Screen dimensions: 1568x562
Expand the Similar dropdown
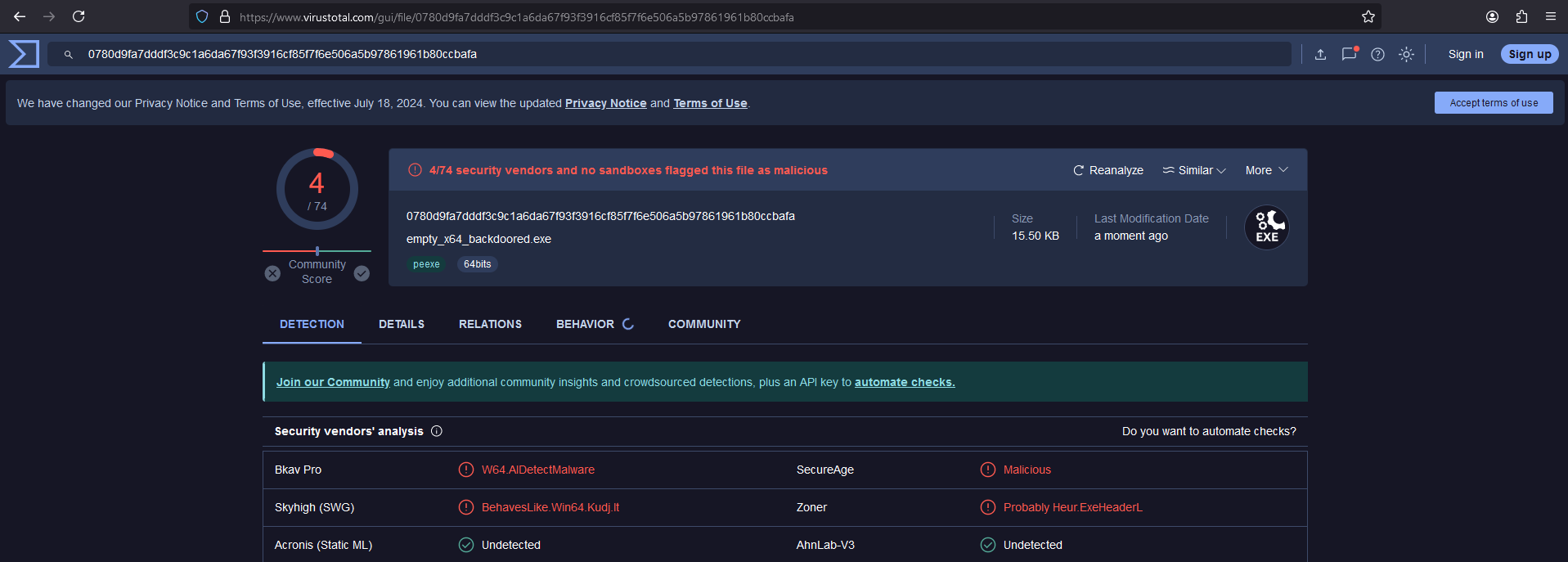pos(1194,170)
